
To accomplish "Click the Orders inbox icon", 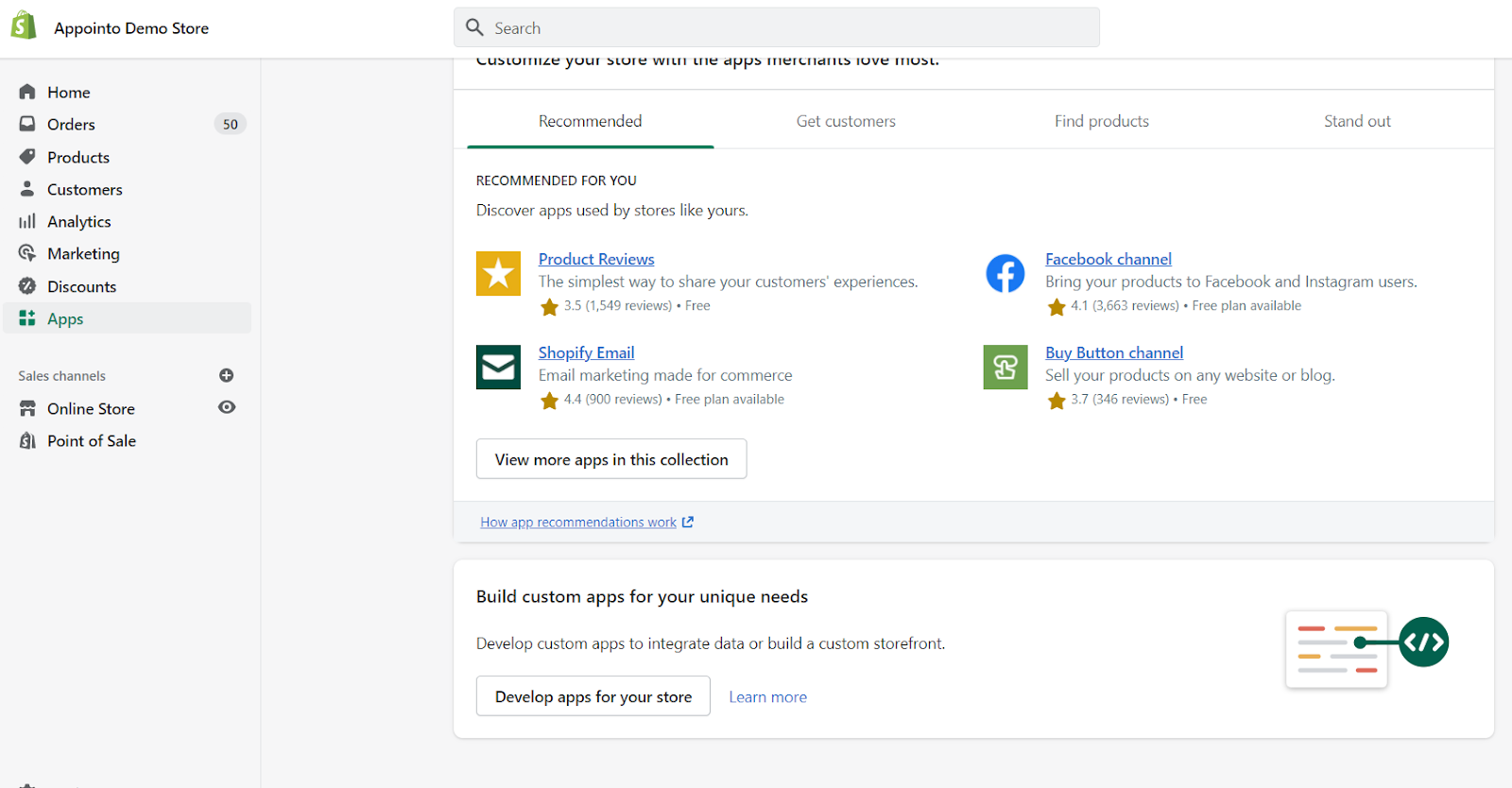I will 27,124.
